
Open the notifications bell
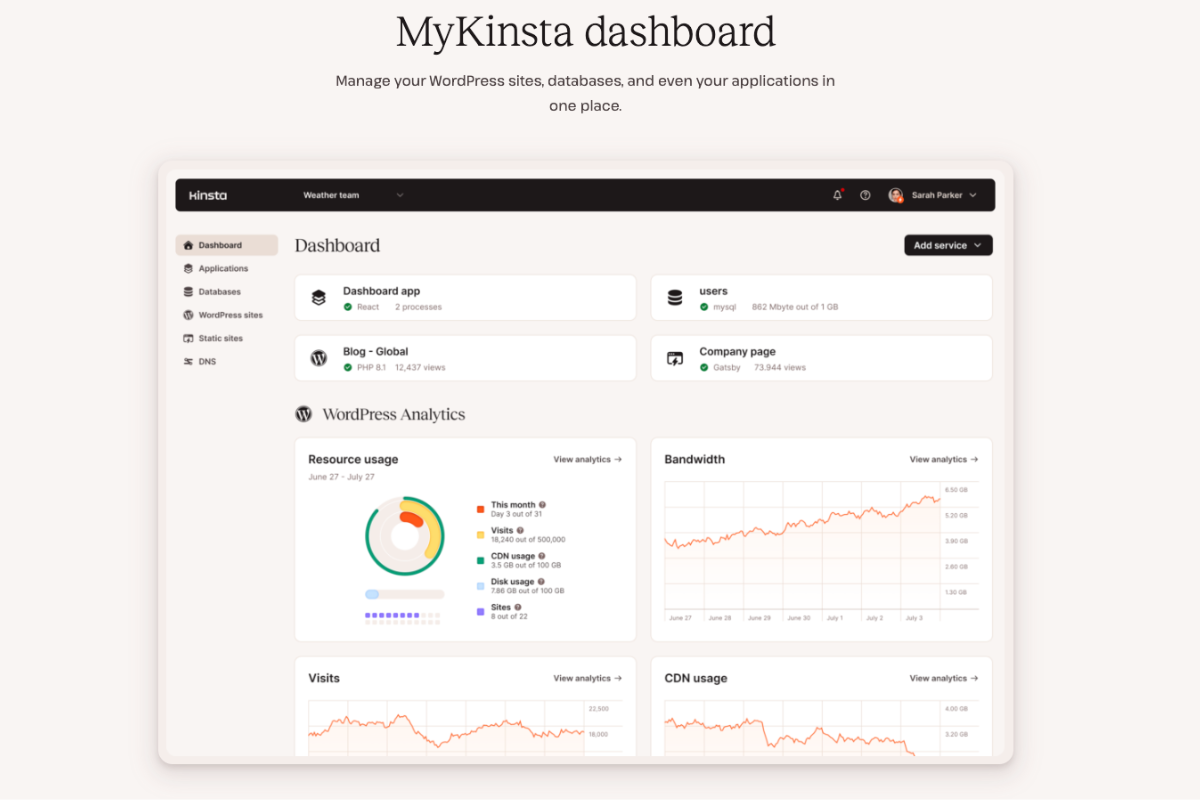[837, 195]
